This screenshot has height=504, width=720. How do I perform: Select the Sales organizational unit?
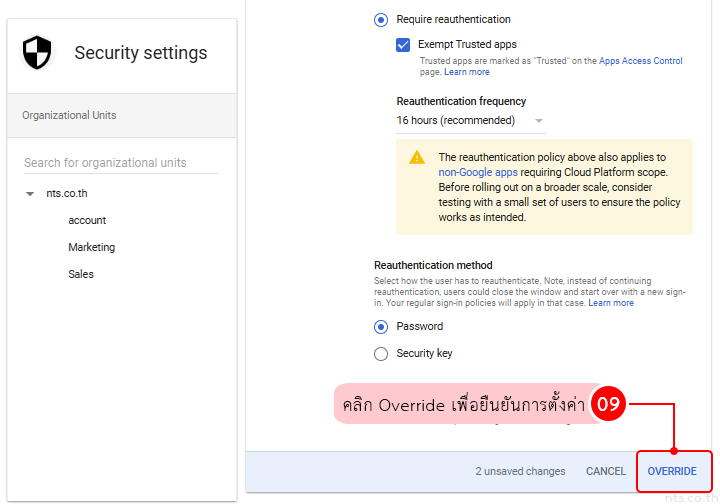[81, 274]
